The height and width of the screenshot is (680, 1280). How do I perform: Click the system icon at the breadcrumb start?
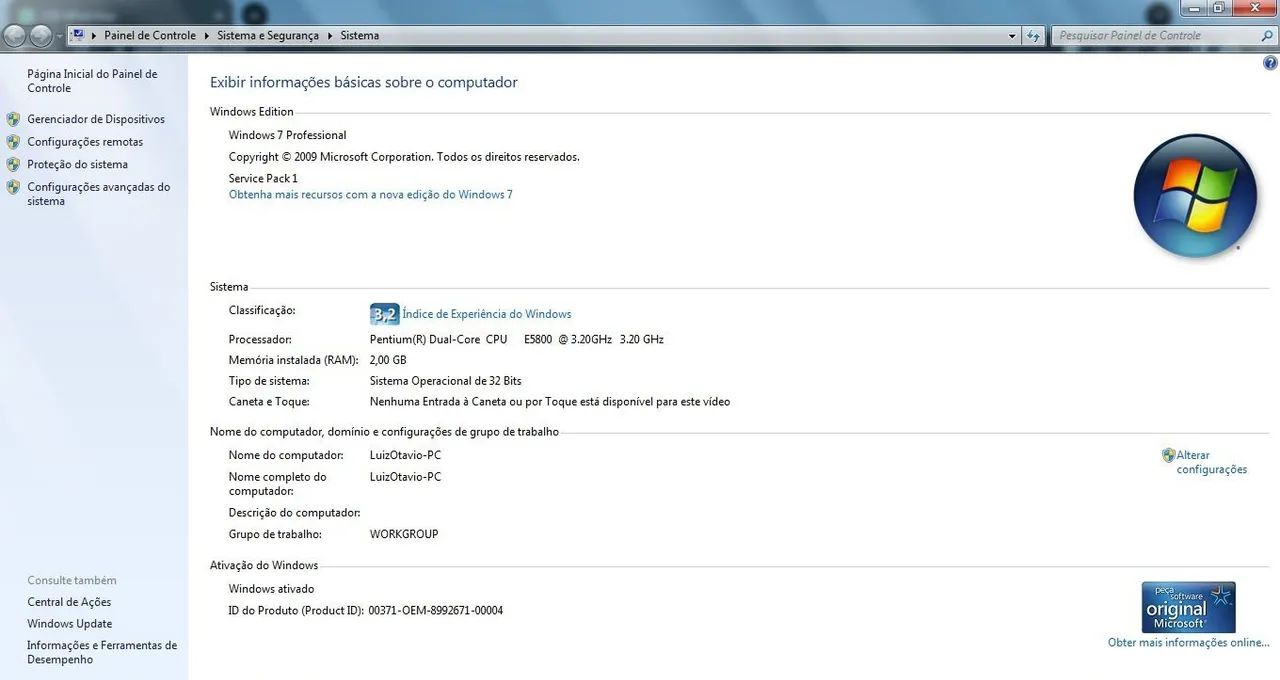tap(77, 34)
